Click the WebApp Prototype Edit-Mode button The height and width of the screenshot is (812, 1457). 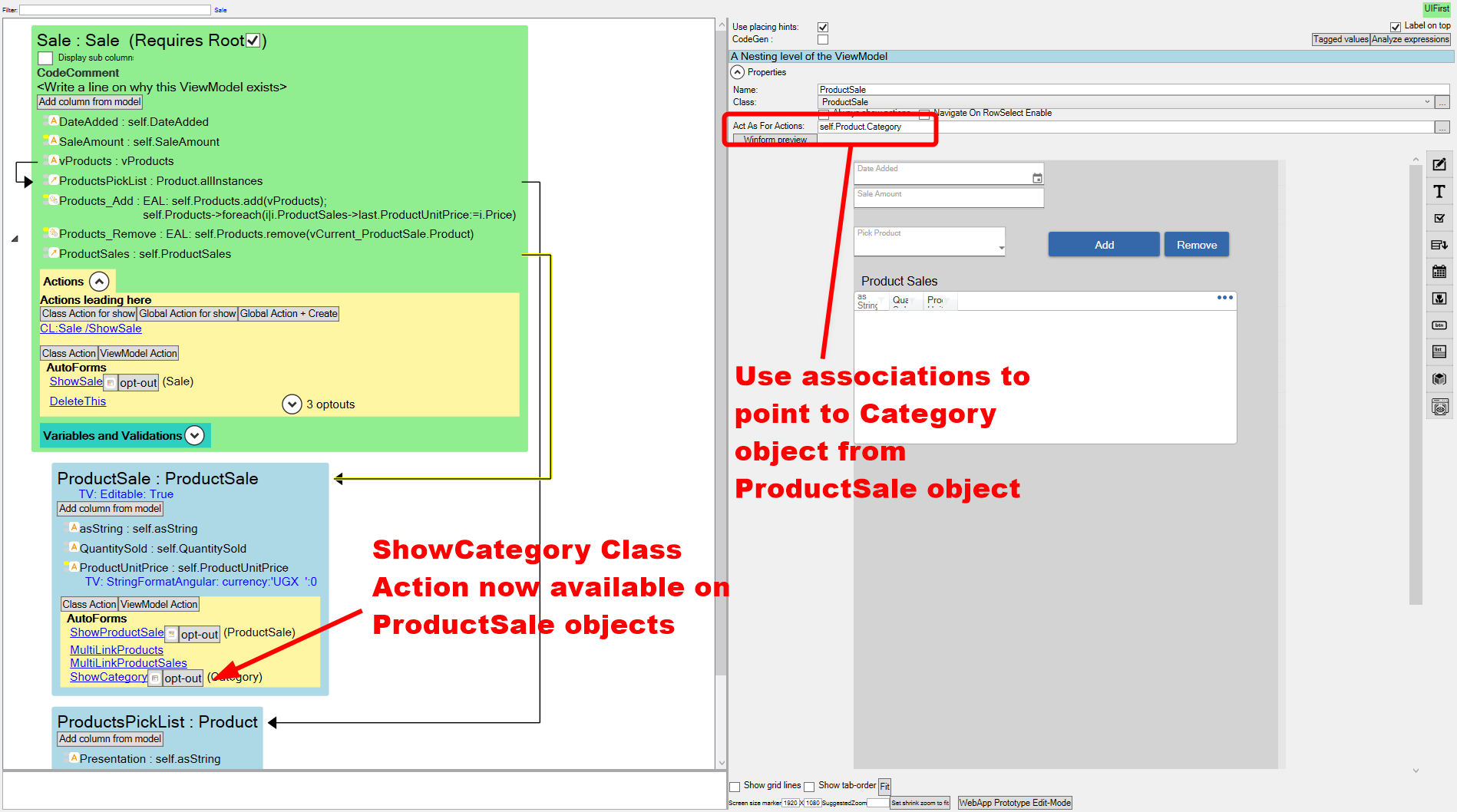click(1015, 803)
